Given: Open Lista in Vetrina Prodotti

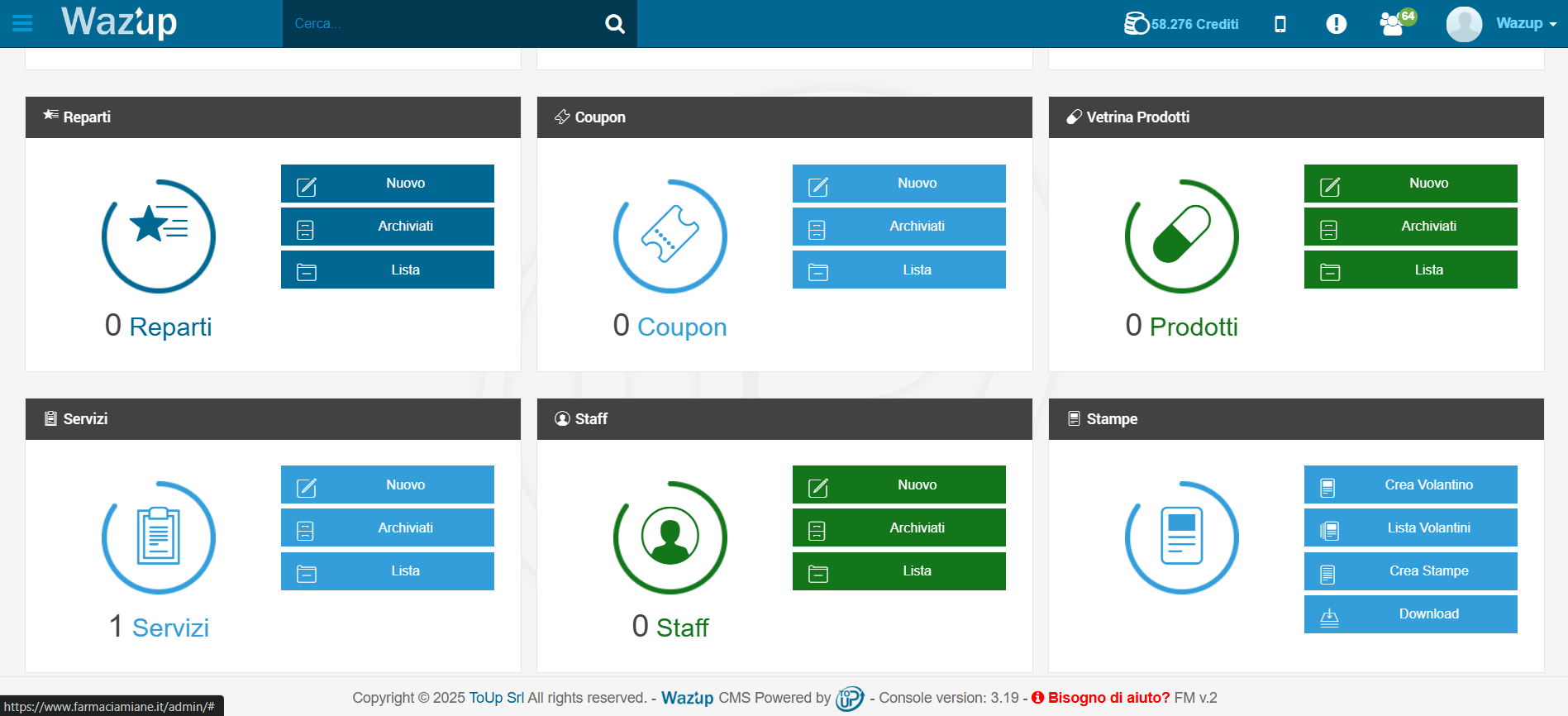Looking at the screenshot, I should click(1410, 270).
